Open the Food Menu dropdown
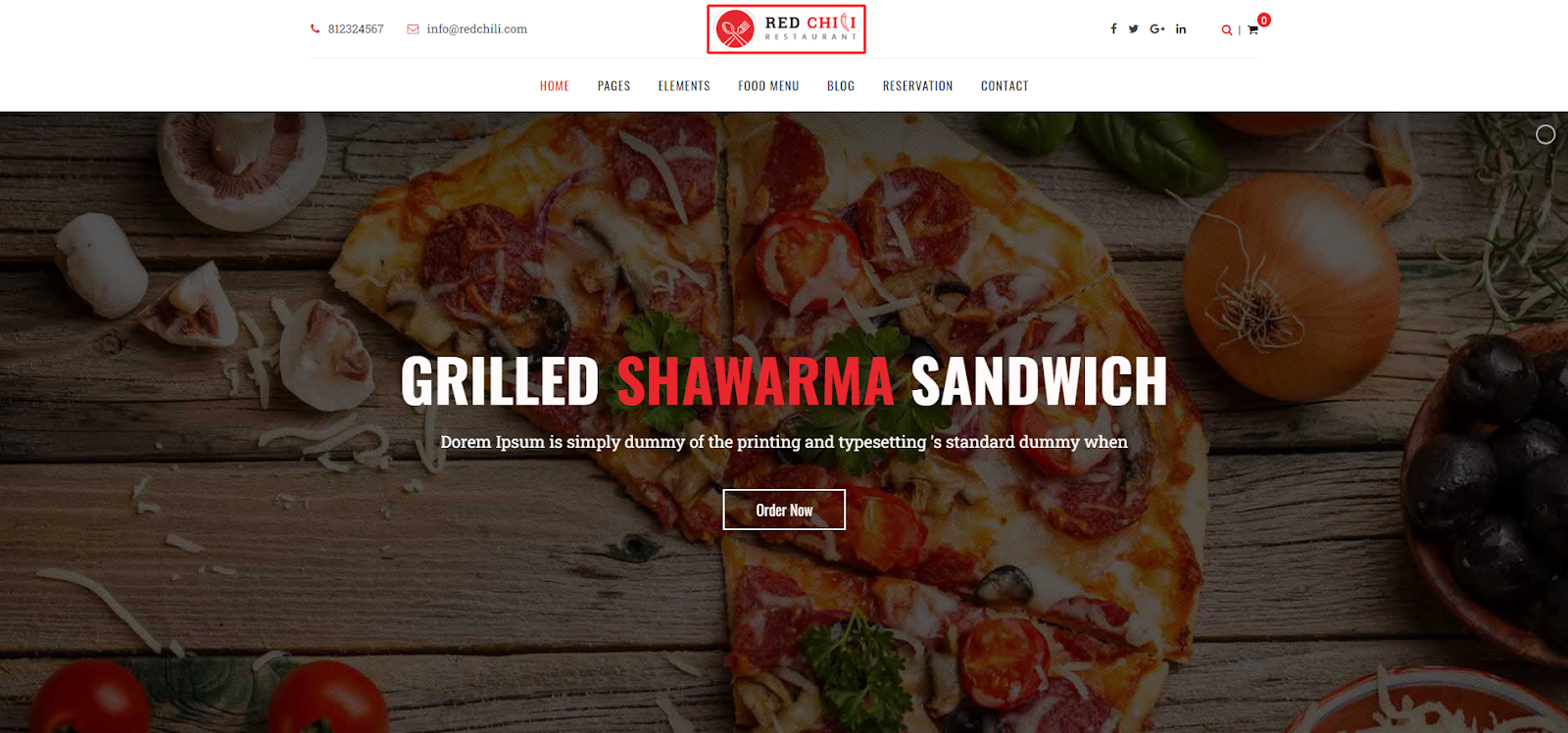1568x733 pixels. point(768,86)
